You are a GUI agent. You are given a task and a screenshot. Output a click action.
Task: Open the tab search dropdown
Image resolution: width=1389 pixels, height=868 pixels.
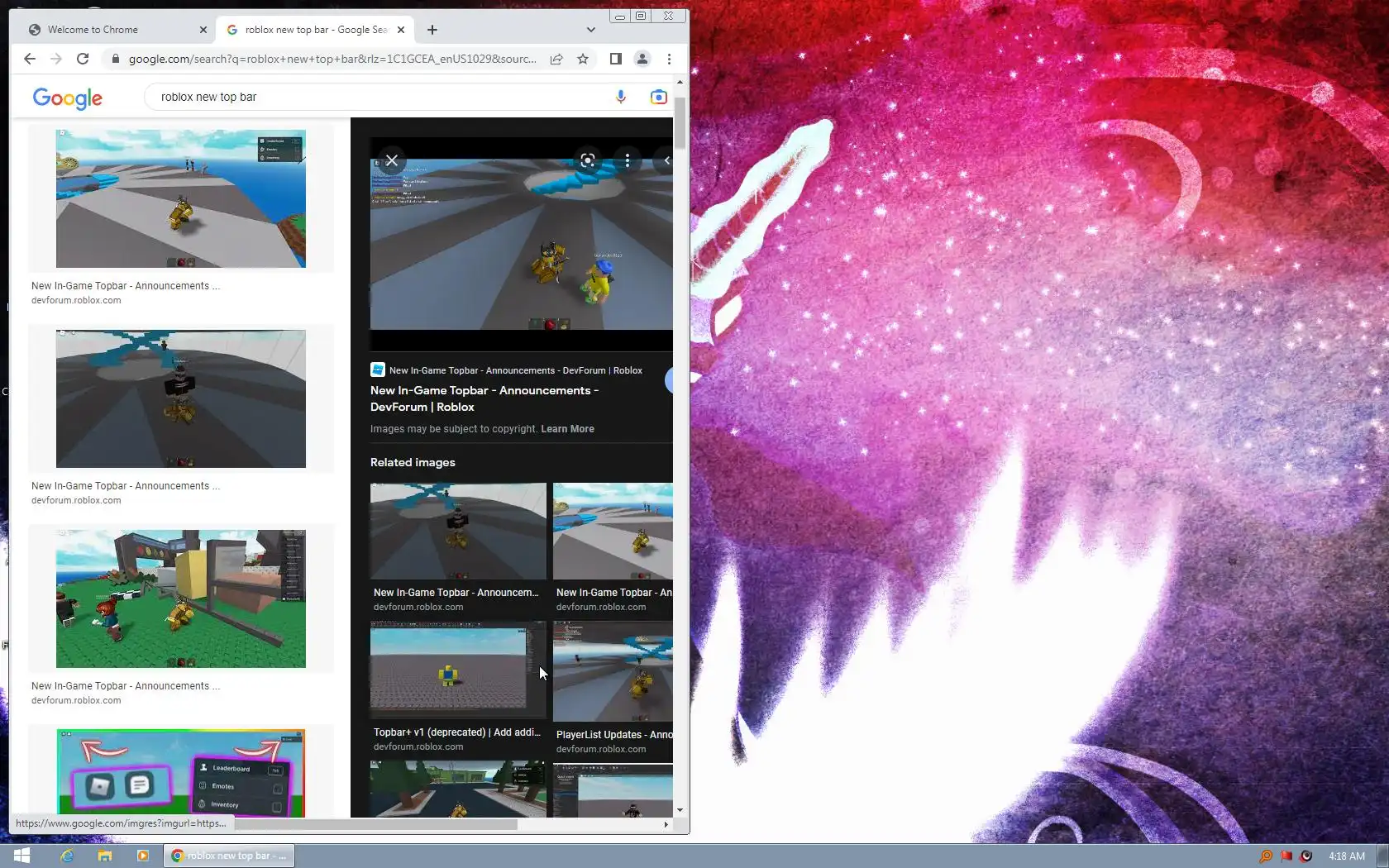tap(590, 30)
